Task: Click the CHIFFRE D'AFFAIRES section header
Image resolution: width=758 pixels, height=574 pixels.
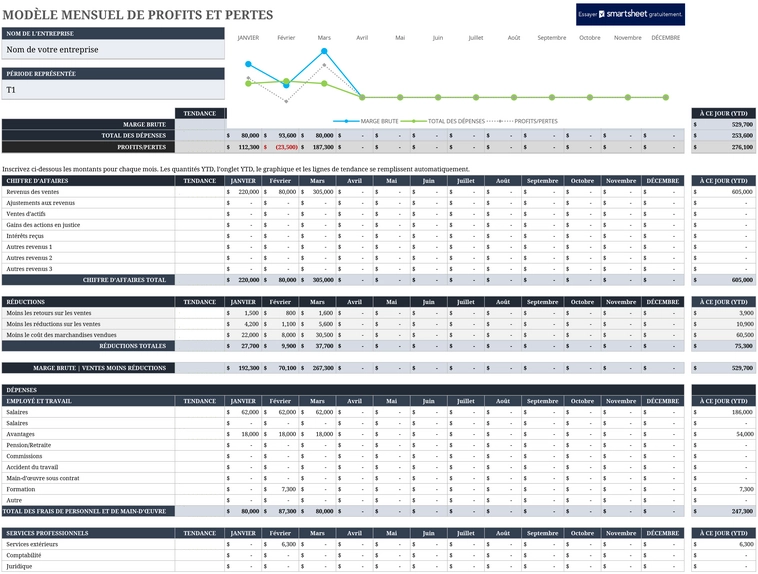Action: click(88, 181)
